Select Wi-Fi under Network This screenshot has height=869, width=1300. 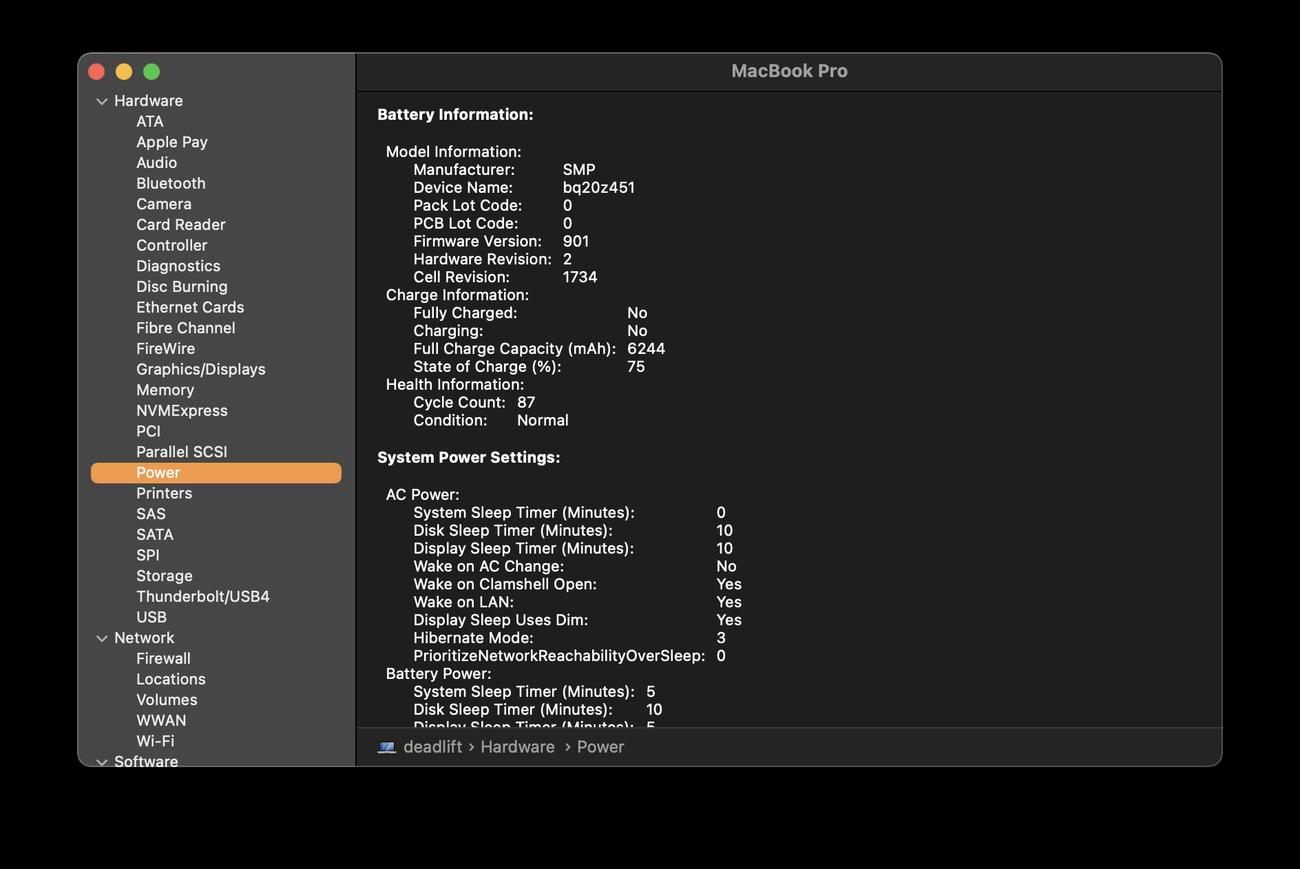pyautogui.click(x=155, y=741)
